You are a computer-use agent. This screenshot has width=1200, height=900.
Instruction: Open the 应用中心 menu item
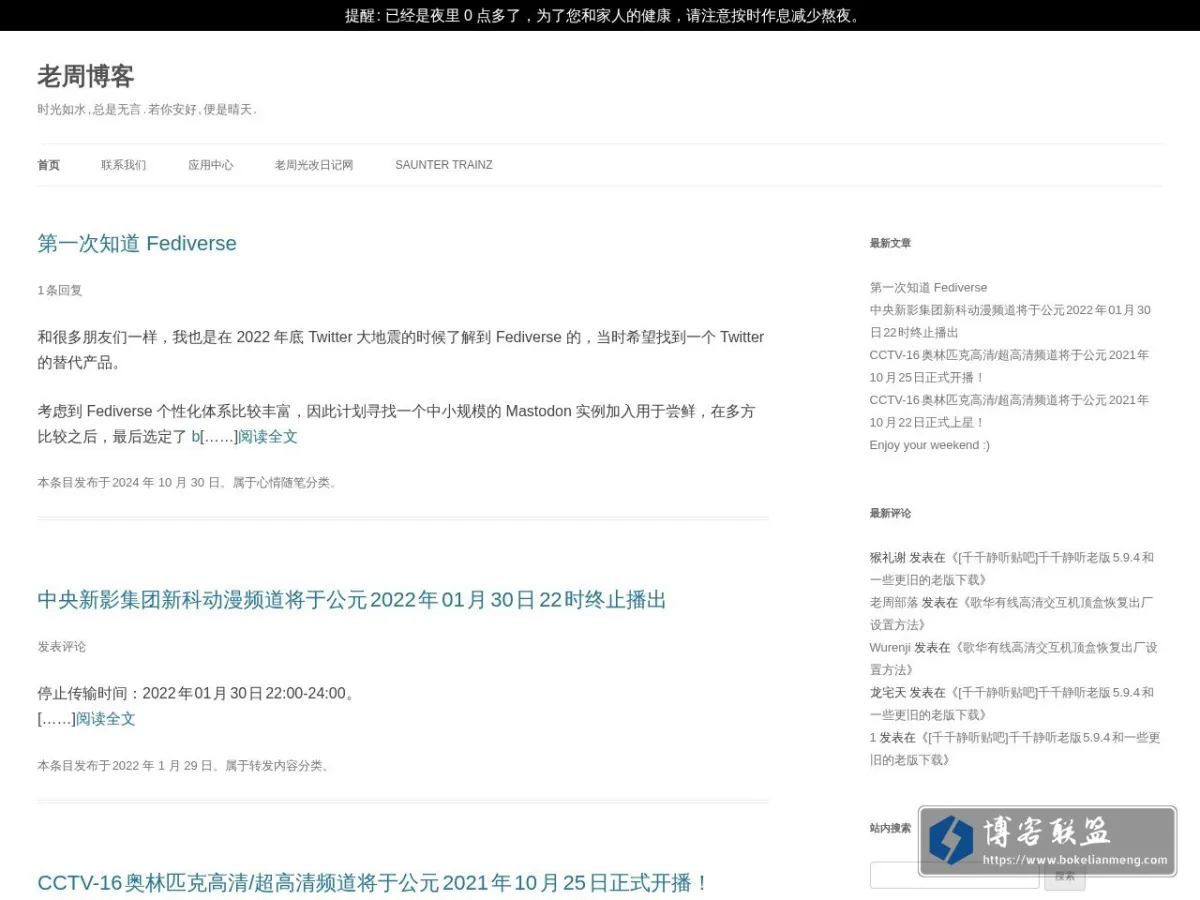pyautogui.click(x=211, y=165)
